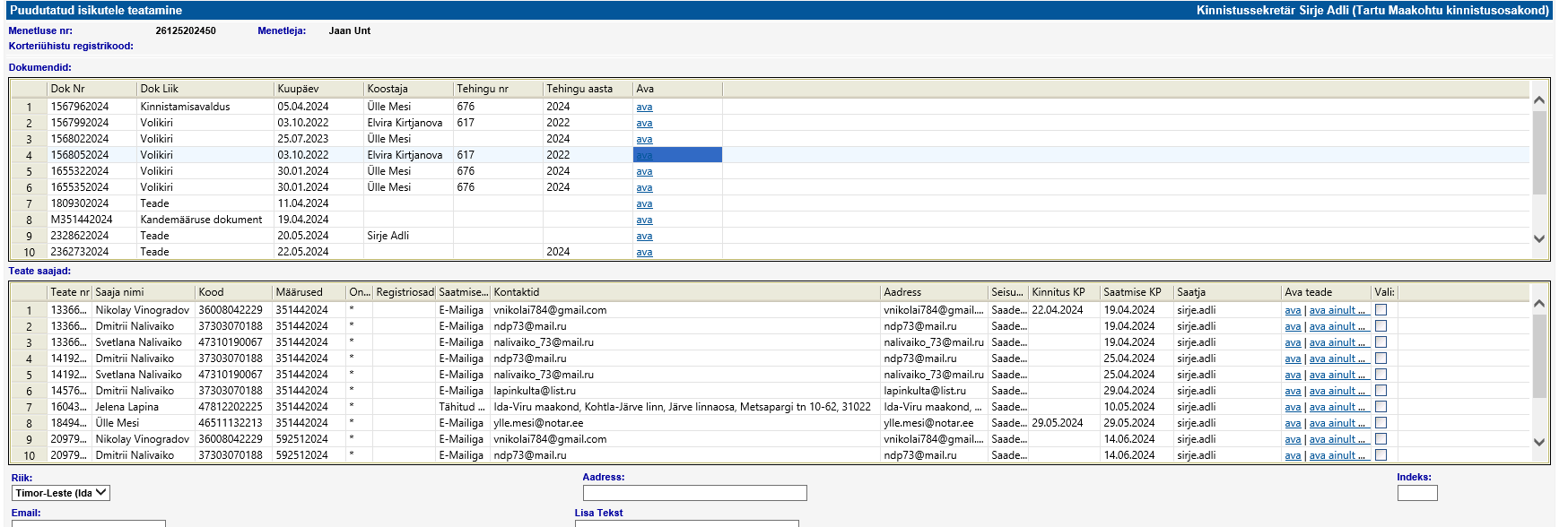Click the Ida-Viru maakond Kohtla-Järve contact cell
Screen dimensions: 1568x527
[685, 407]
